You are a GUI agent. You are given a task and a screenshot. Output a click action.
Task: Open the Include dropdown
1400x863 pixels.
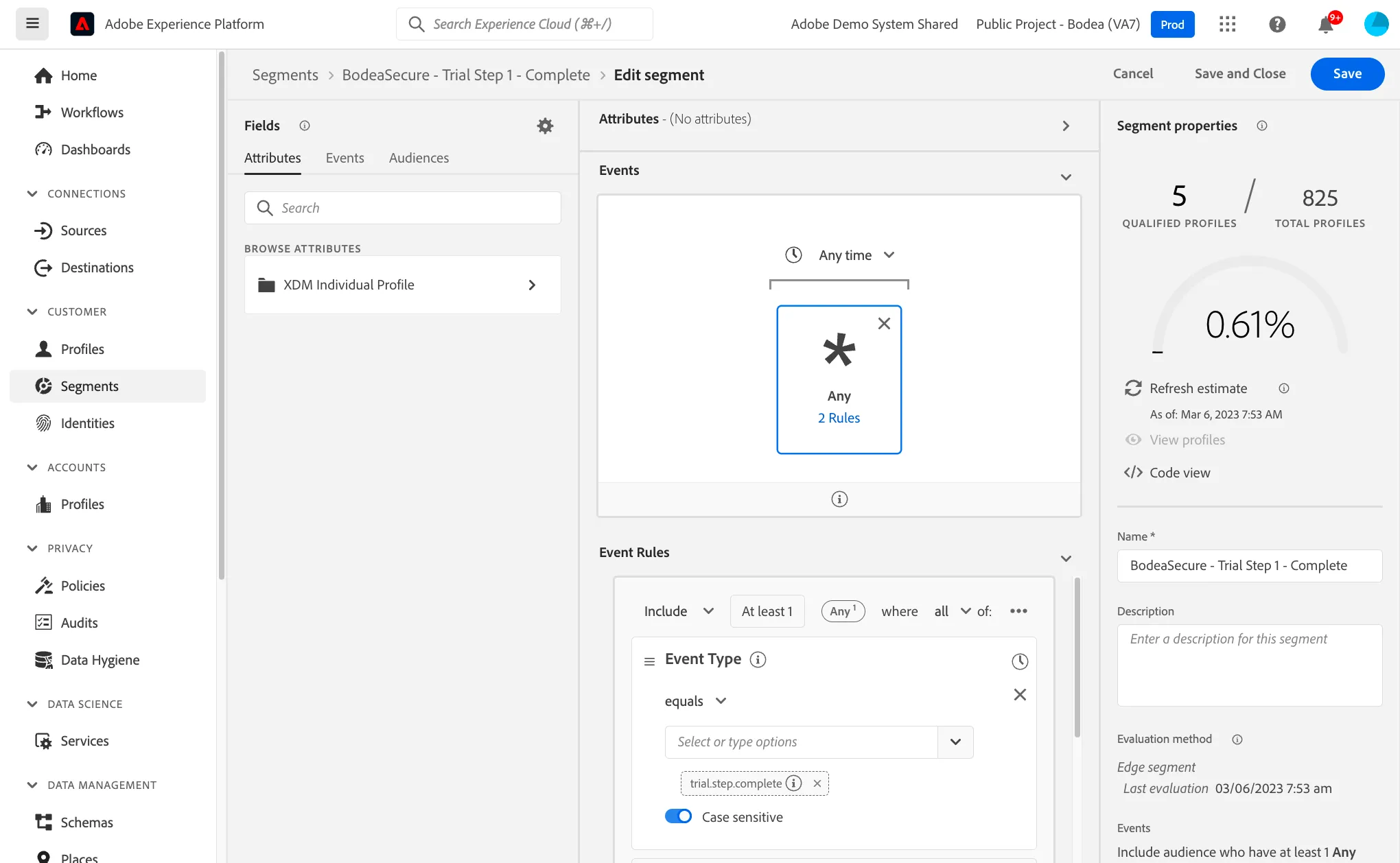[x=679, y=611]
